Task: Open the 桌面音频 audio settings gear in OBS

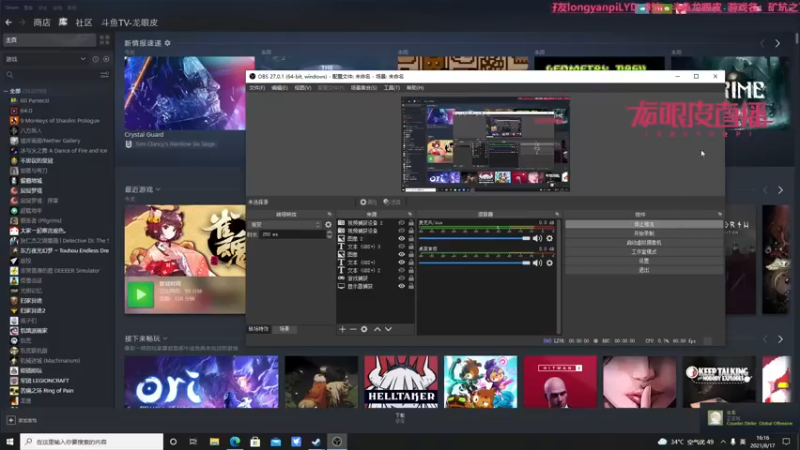Action: [x=549, y=263]
